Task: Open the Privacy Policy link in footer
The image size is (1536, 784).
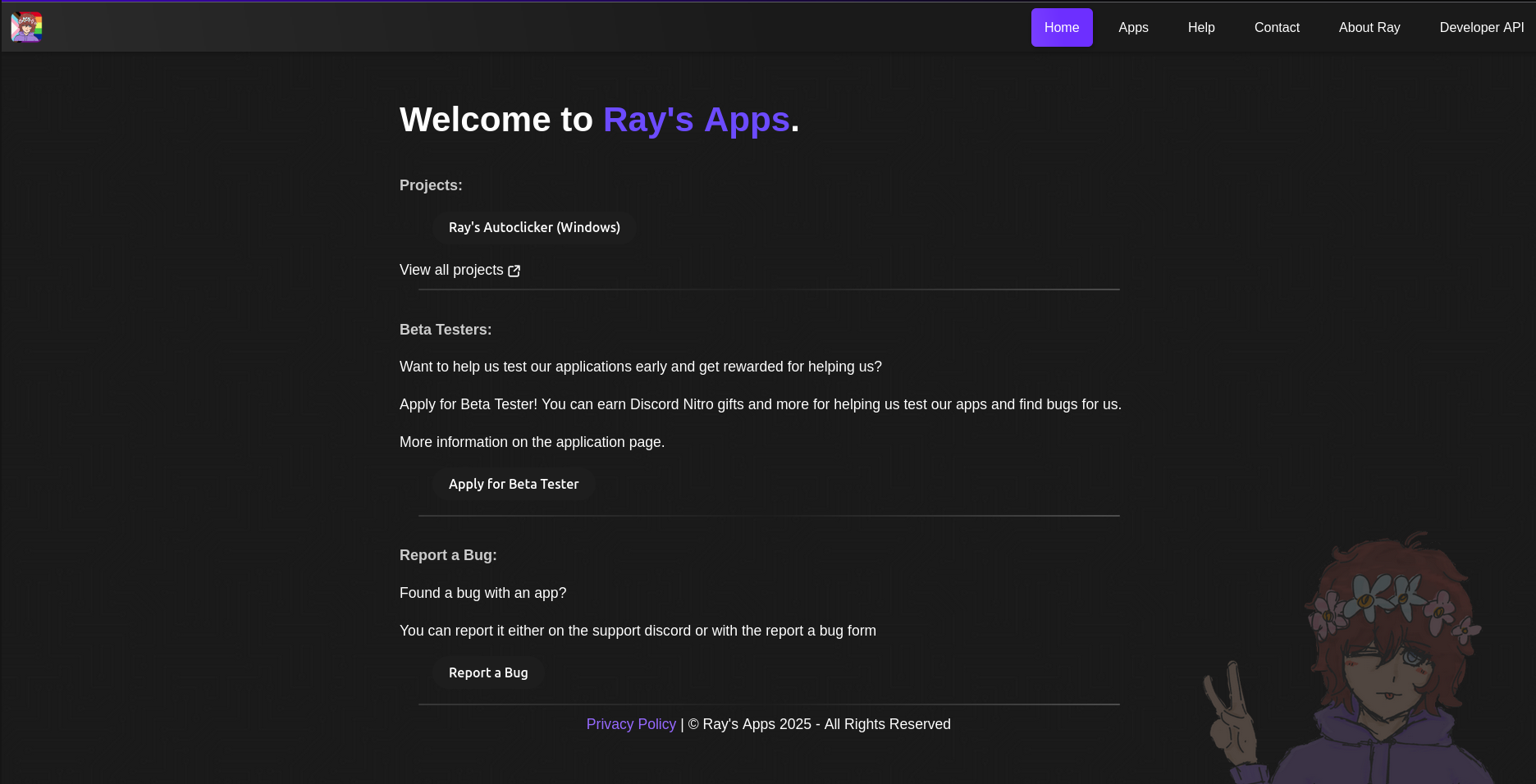Action: [631, 724]
